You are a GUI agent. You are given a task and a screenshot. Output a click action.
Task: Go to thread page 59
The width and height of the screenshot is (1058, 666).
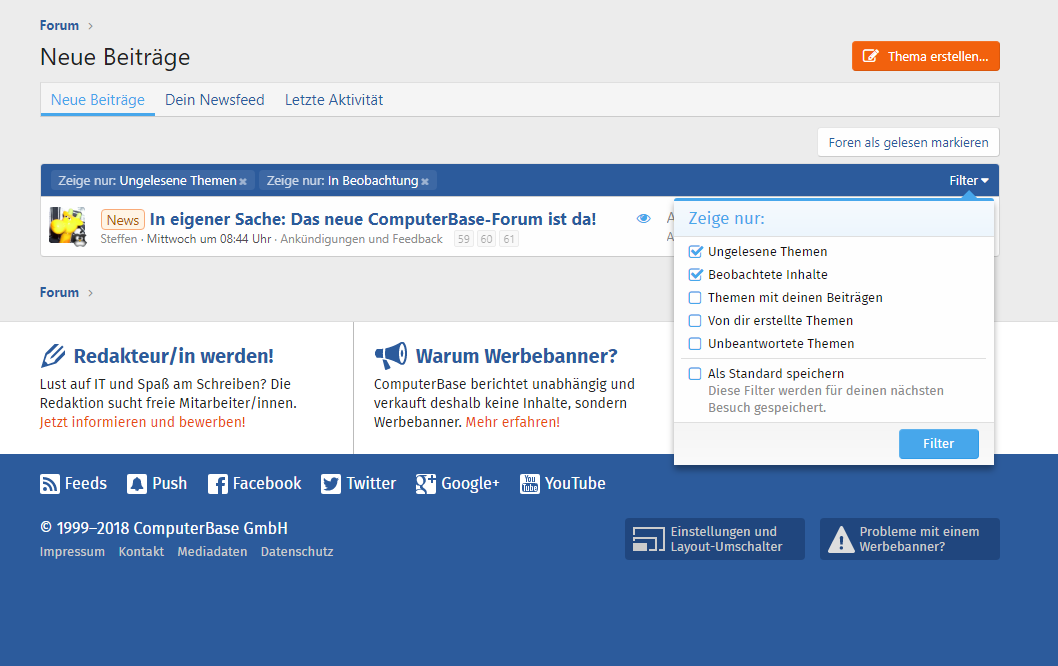pos(464,239)
